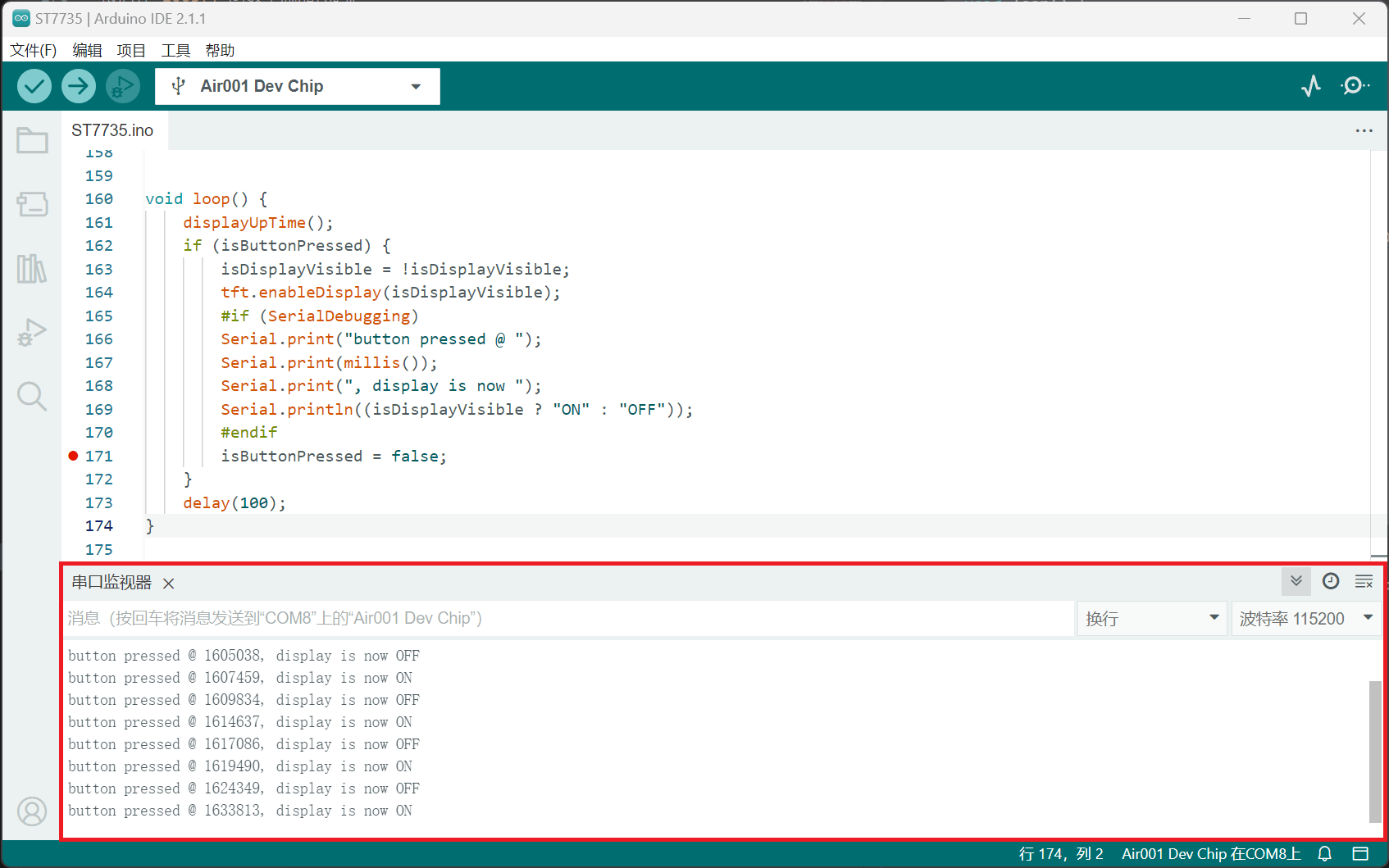Click line number 160 in the gutter

pos(99,199)
